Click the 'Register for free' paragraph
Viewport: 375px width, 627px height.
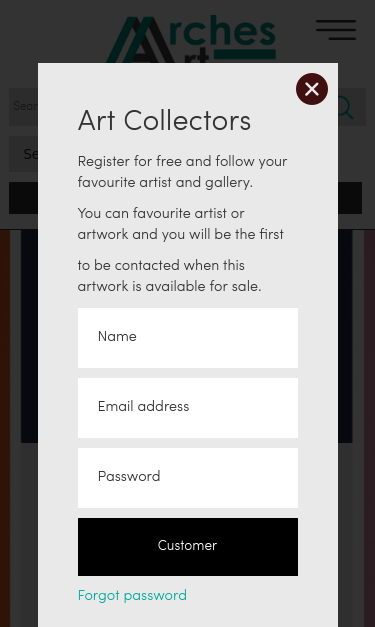182,172
